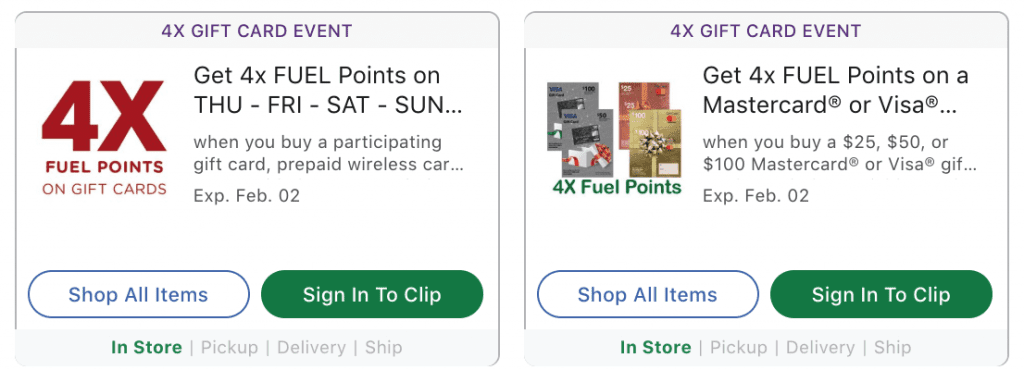1024x370 pixels.
Task: Click the red 4X Fuel Points logo
Action: pos(104,138)
